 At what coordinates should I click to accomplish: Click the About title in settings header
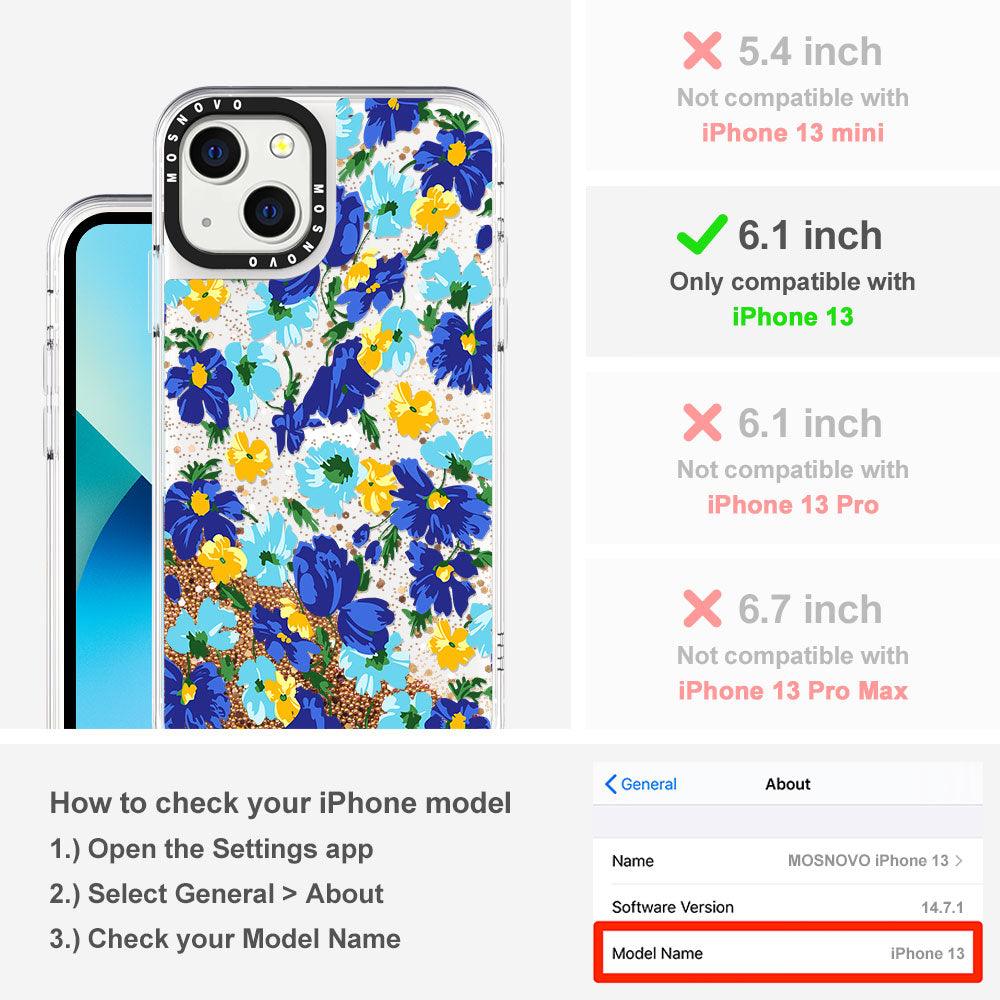(788, 784)
